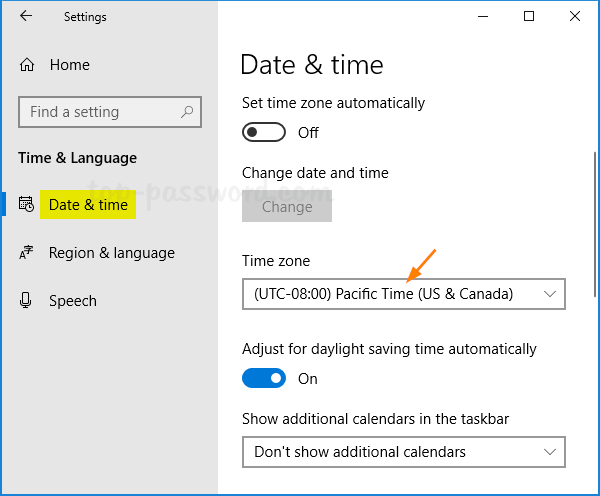Click the magnifier icon in the search box
This screenshot has height=496, width=600.
(x=187, y=111)
